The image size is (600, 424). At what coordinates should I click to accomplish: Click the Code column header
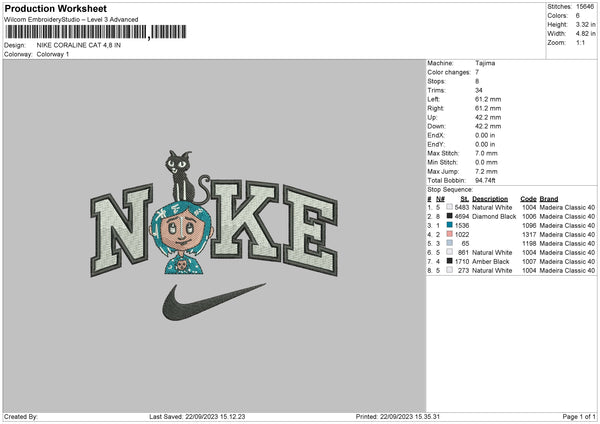click(528, 199)
